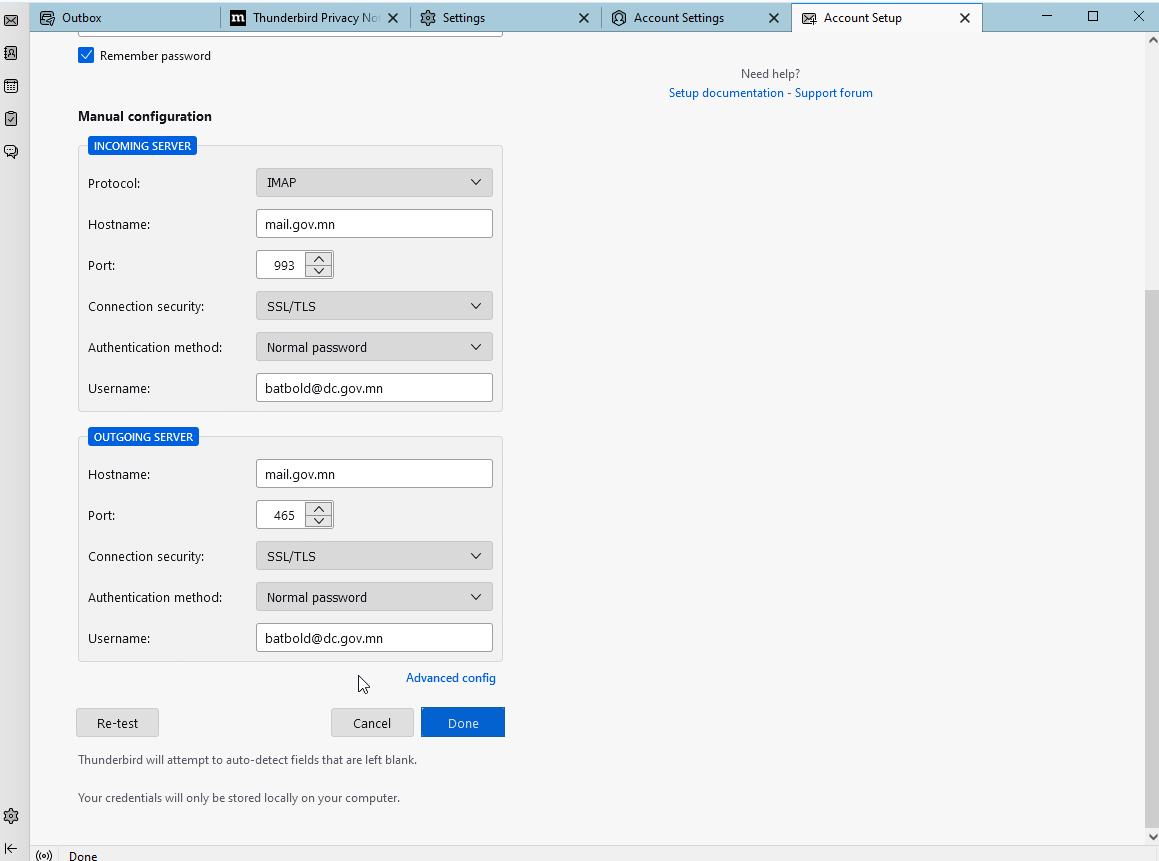Open Settings gear in sidebar
This screenshot has width=1159, height=861.
click(x=11, y=816)
